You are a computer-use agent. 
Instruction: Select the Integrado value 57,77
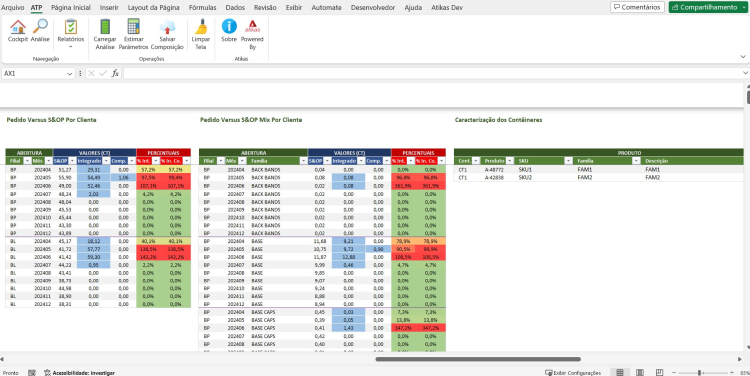click(93, 249)
